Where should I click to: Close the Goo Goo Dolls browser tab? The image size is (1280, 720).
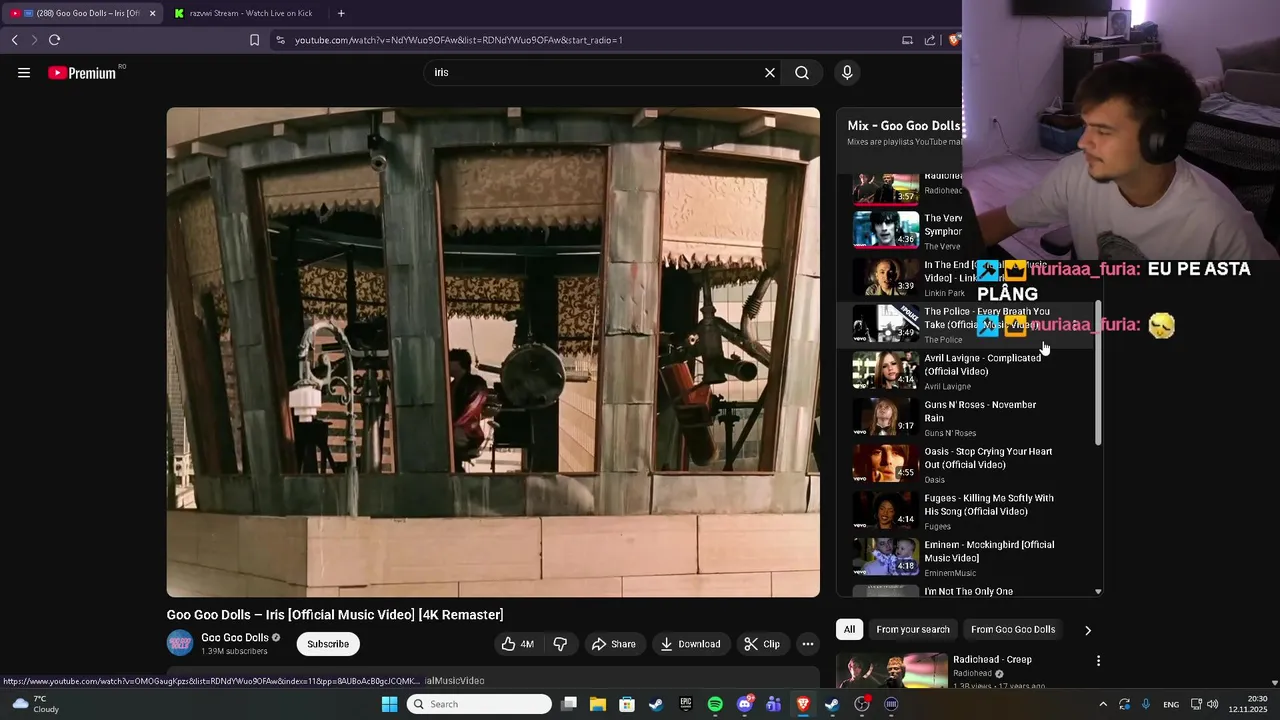(152, 13)
